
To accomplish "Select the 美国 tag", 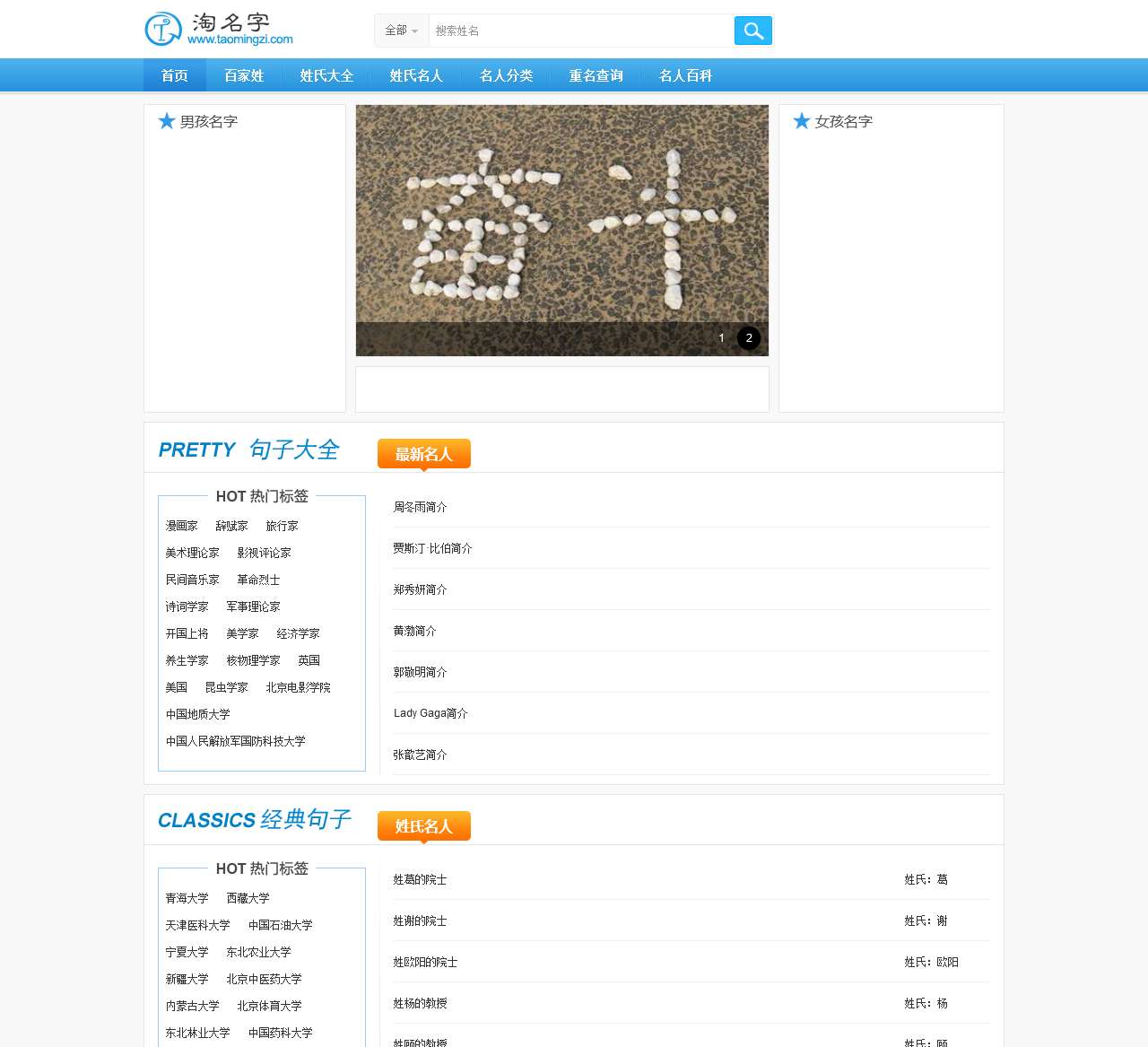I will click(x=177, y=687).
